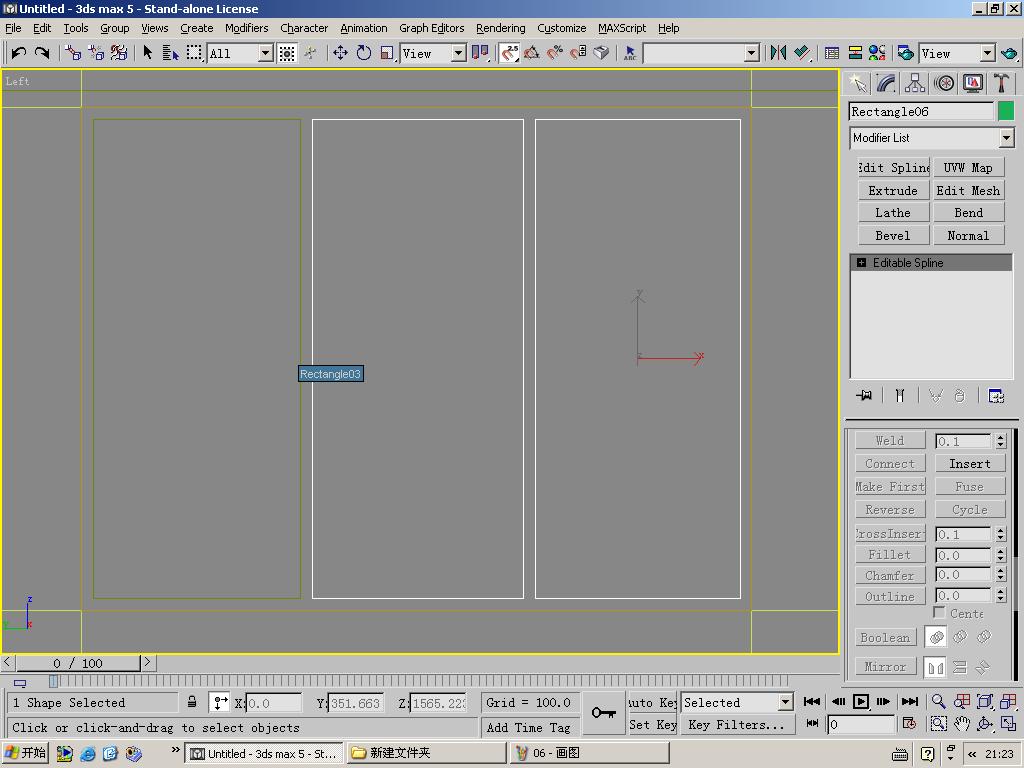Click the Zoom magnifier viewport tool
The height and width of the screenshot is (768, 1024).
938,701
